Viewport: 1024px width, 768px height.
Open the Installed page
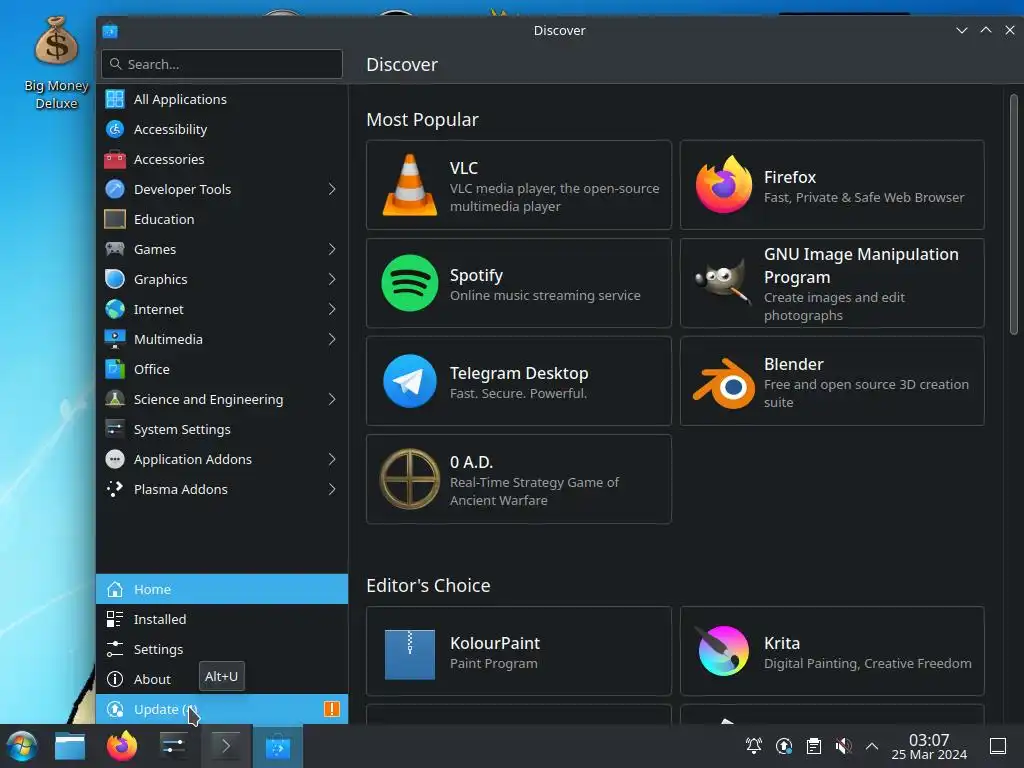point(222,619)
